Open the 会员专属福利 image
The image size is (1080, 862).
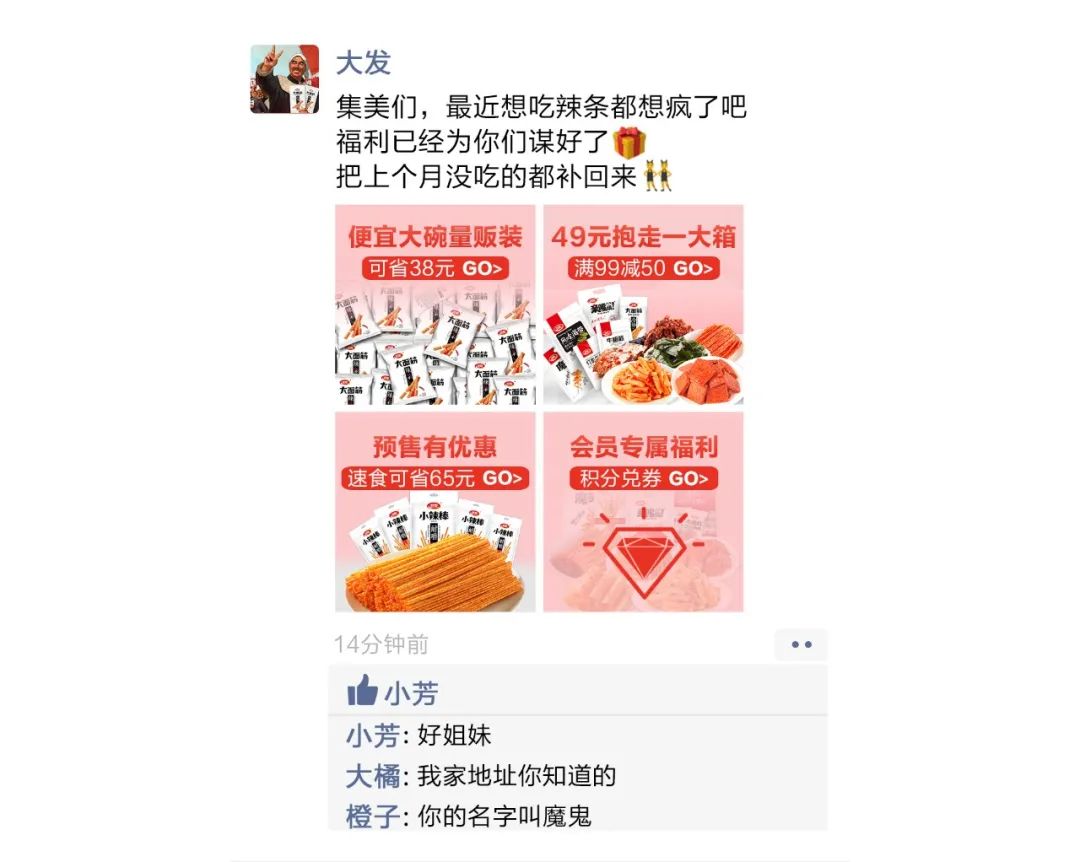click(x=643, y=512)
